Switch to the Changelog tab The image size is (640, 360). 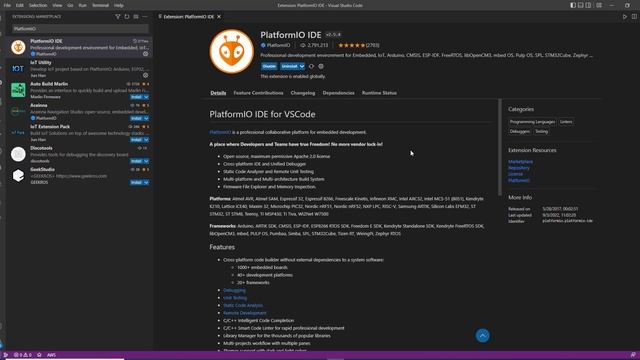[x=302, y=93]
